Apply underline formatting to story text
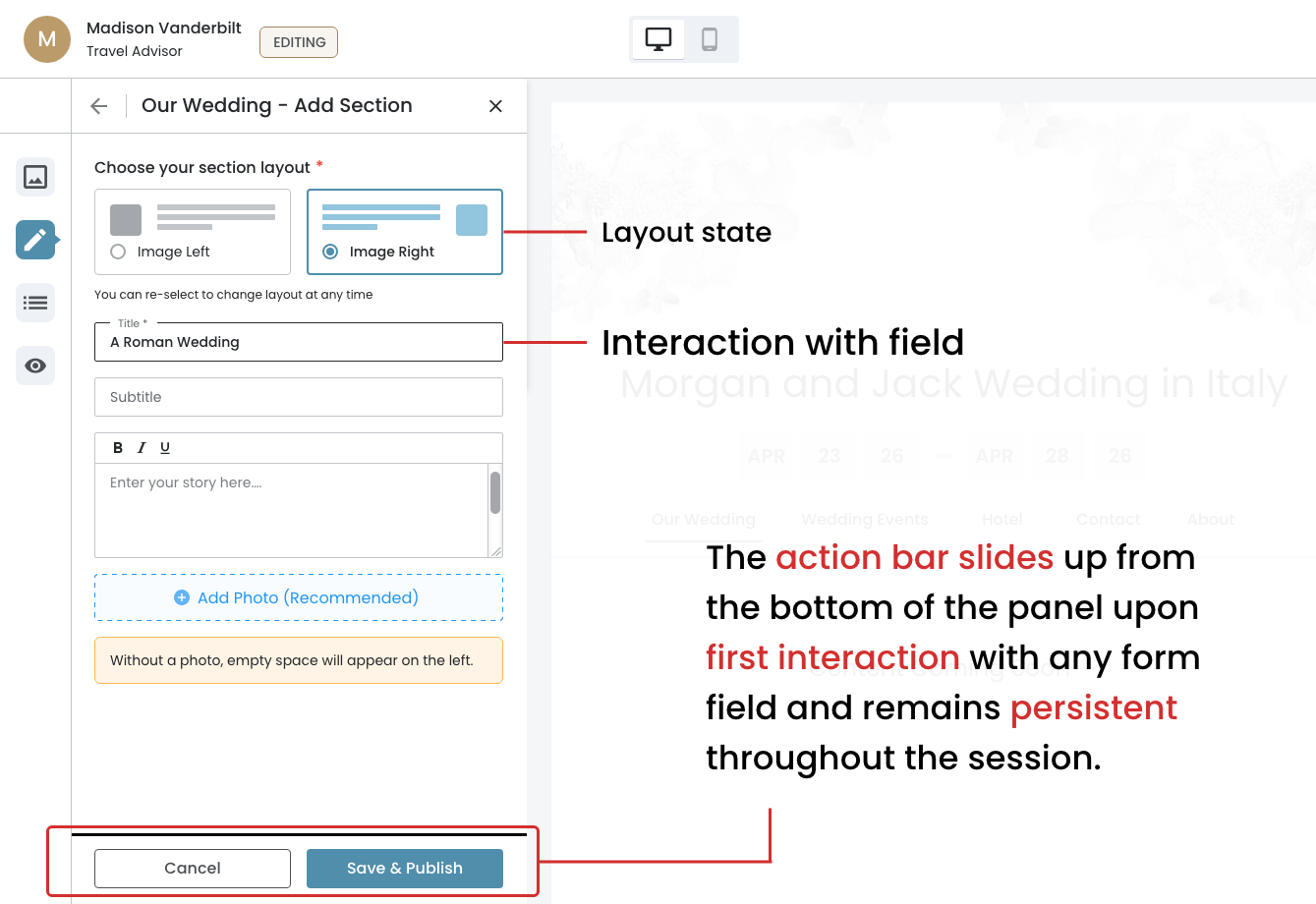 pos(165,448)
